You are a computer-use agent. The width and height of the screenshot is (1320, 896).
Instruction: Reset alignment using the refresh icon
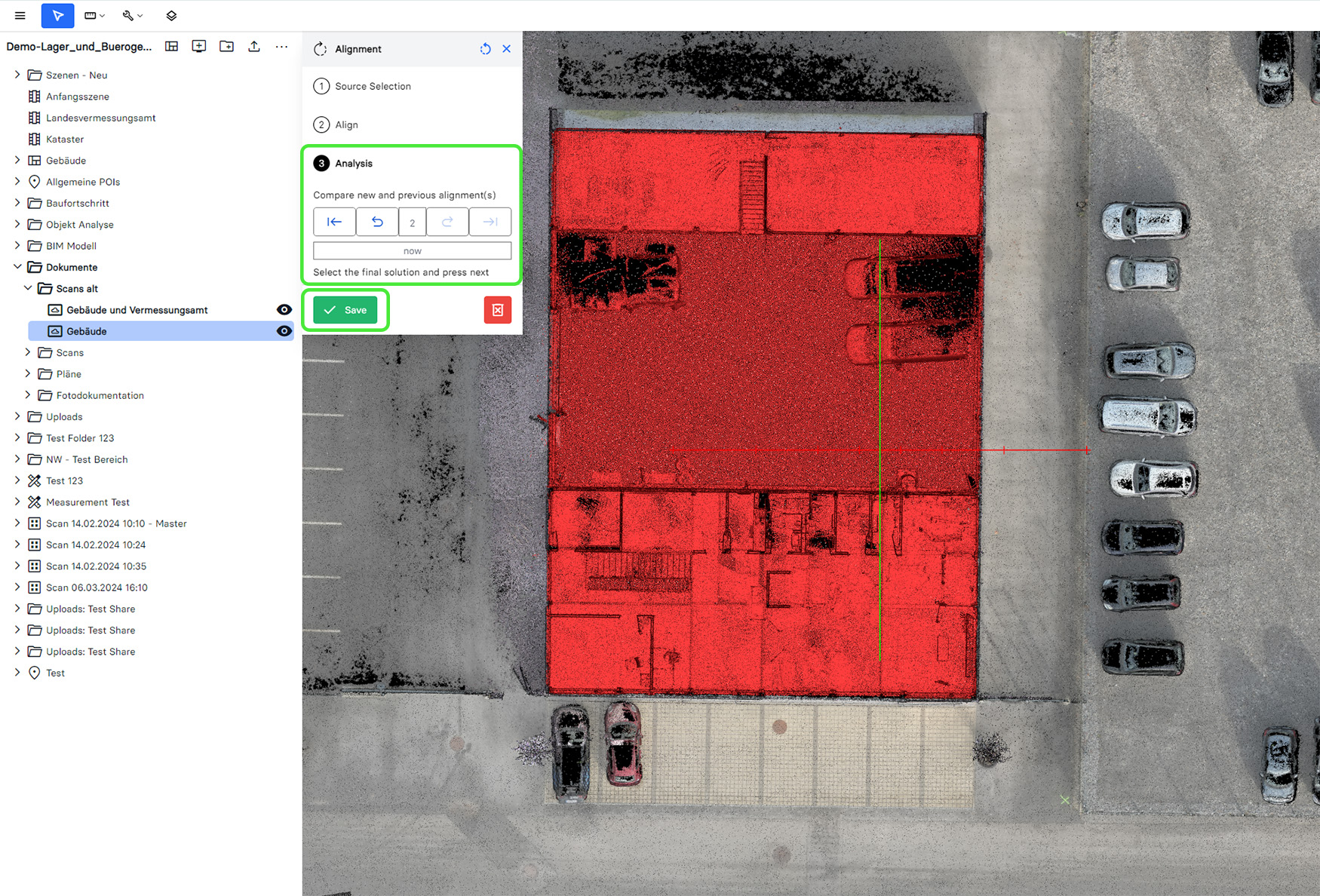485,49
